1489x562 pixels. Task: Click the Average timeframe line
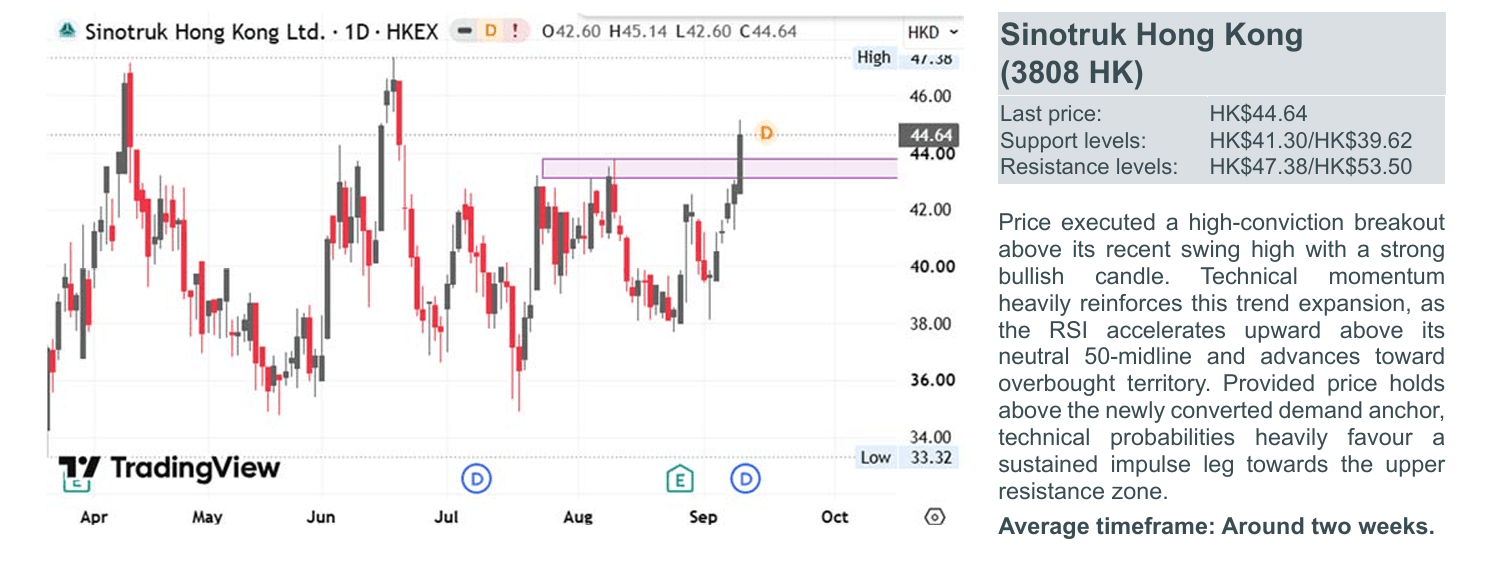click(x=1216, y=526)
